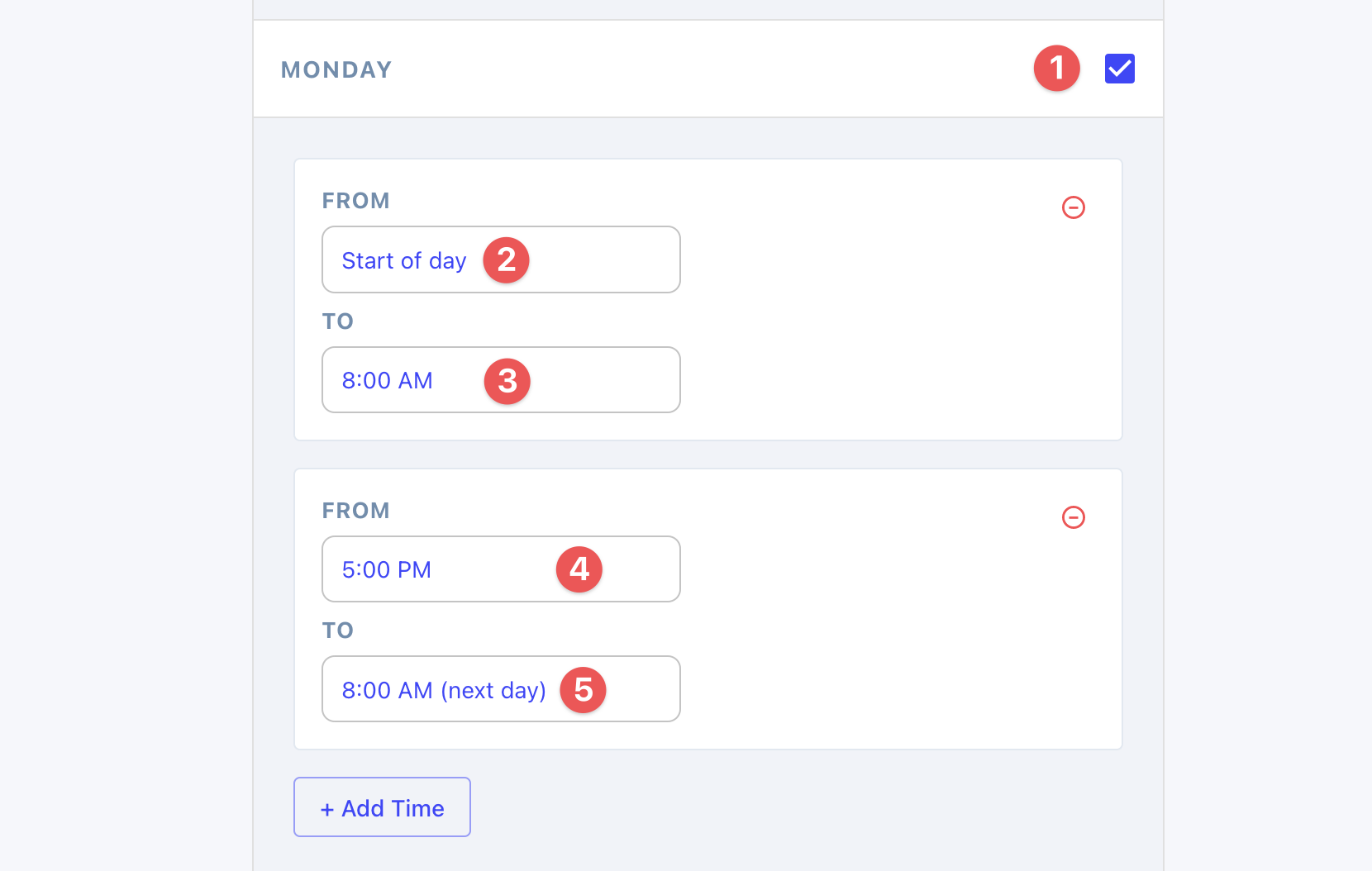Remove the Start of day time range
Viewport: 1372px width, 871px height.
pos(1073,207)
